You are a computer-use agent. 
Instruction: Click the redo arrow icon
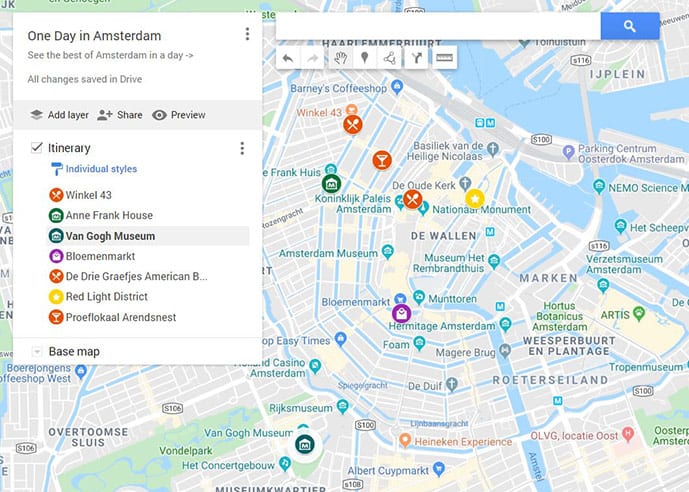[312, 58]
